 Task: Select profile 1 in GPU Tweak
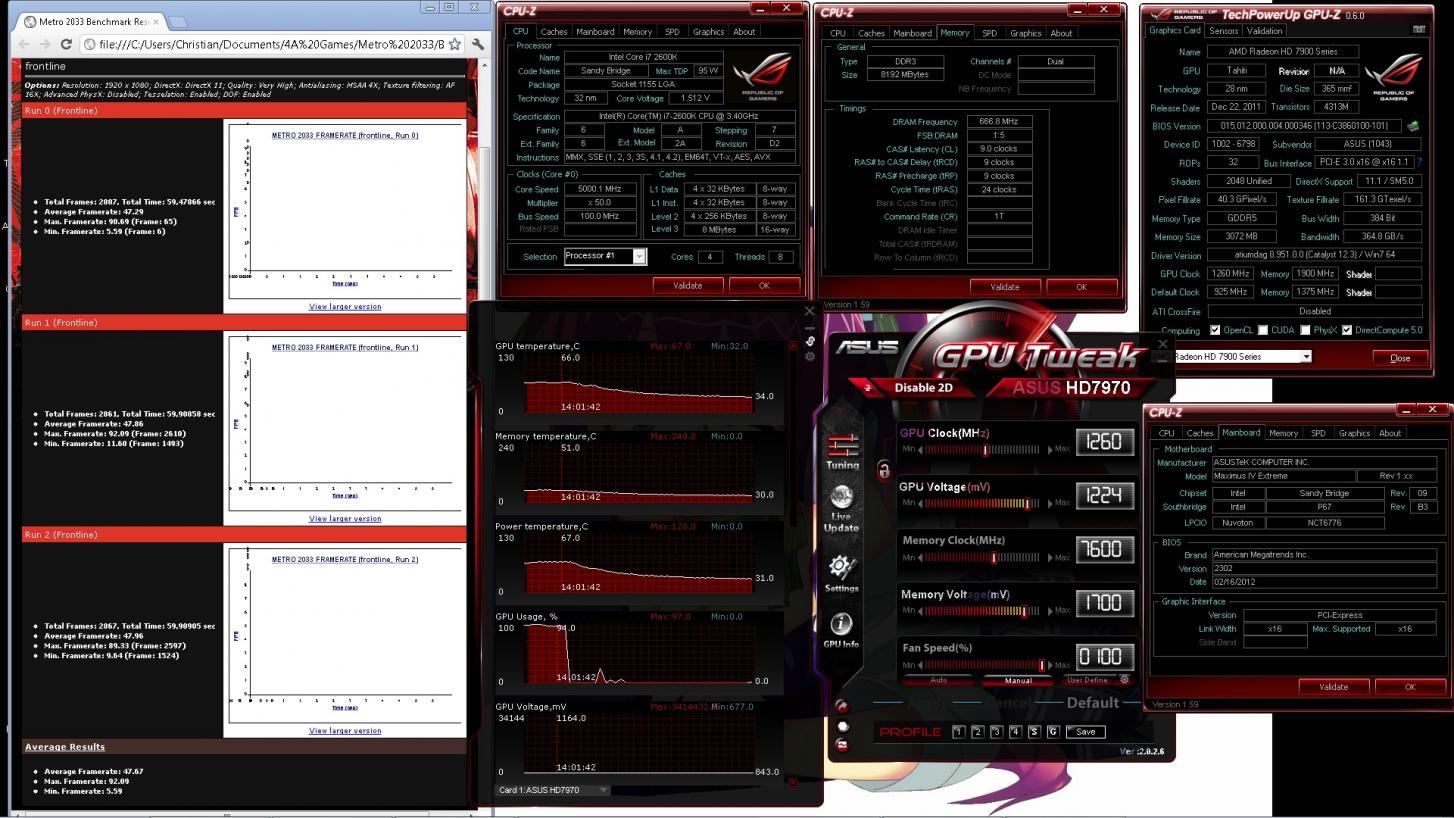click(958, 732)
